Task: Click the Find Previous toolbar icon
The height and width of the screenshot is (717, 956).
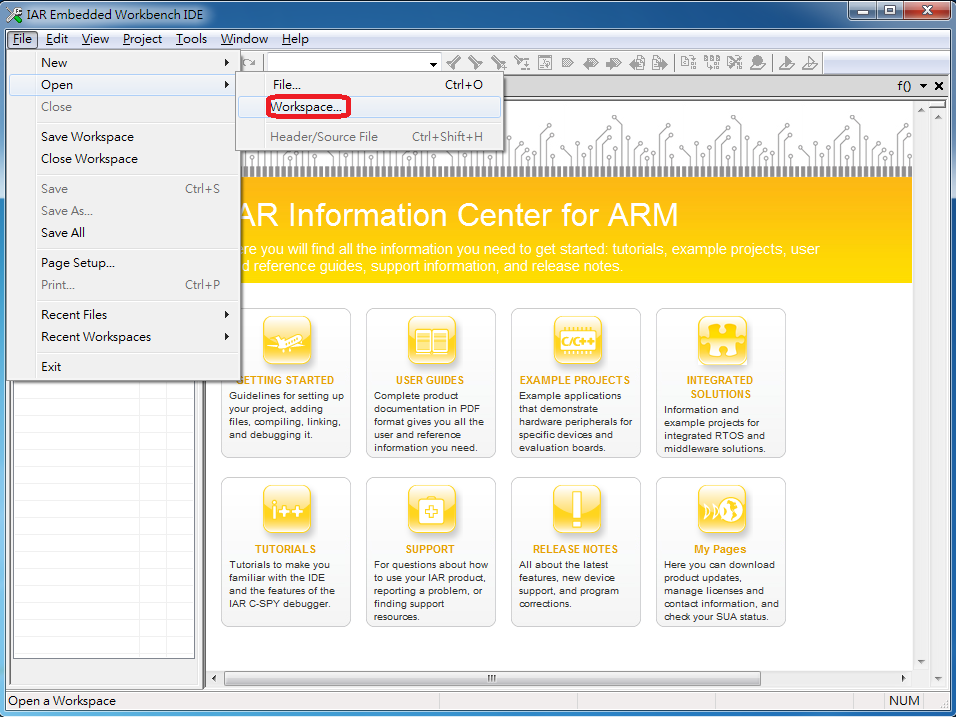Action: point(453,62)
